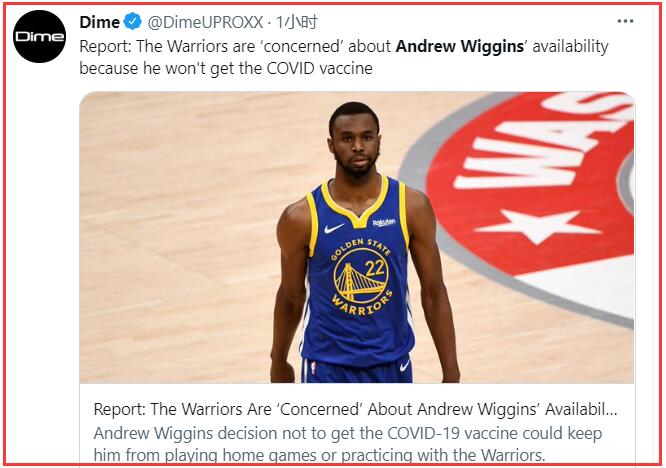The width and height of the screenshot is (666, 468).
Task: Click the Rakuten patch on the jersey
Action: click(x=384, y=223)
